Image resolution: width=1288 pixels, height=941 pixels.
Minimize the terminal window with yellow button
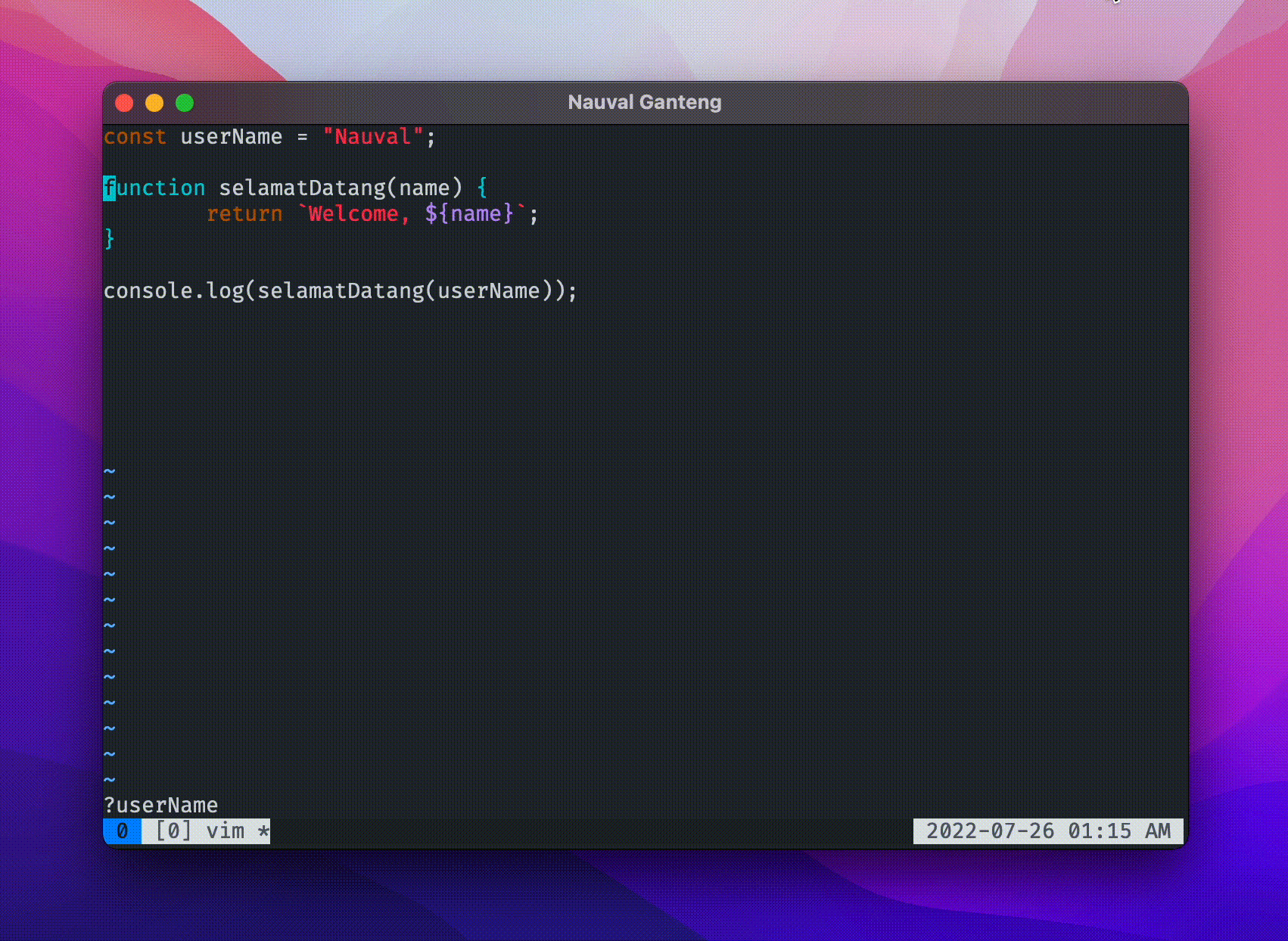pyautogui.click(x=154, y=103)
